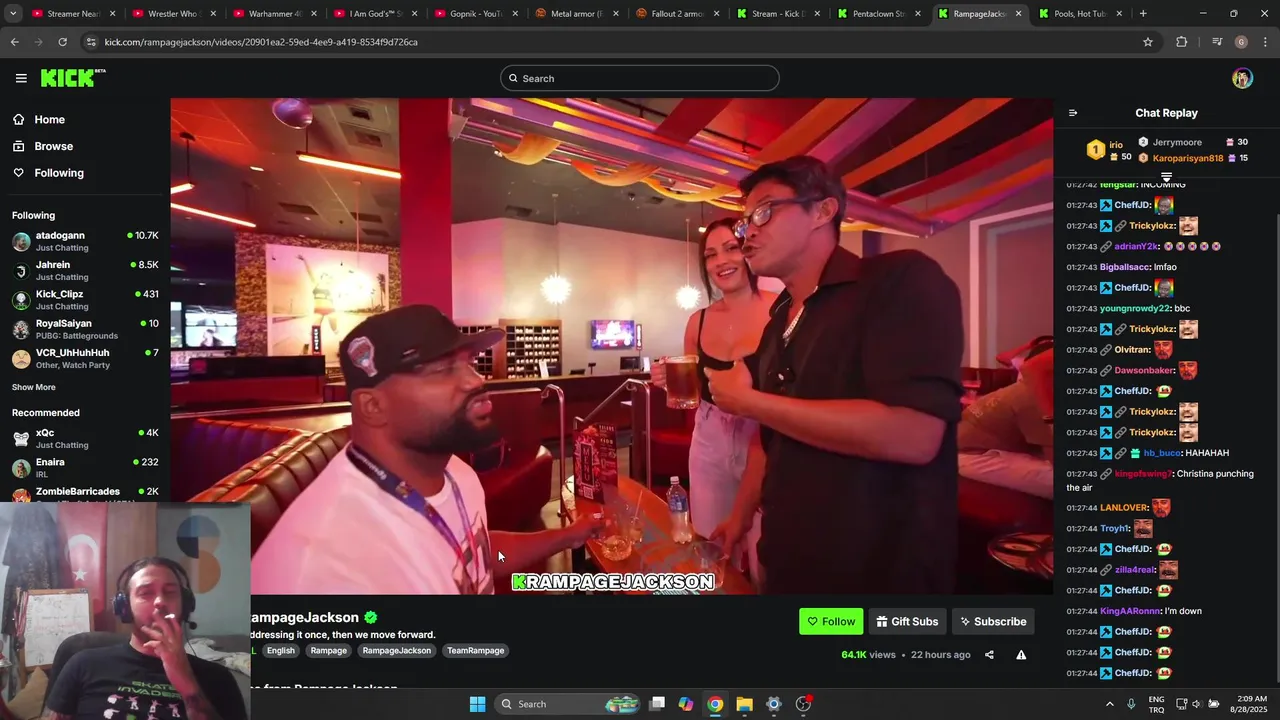
Task: Select the Rampage tag
Action: [328, 650]
